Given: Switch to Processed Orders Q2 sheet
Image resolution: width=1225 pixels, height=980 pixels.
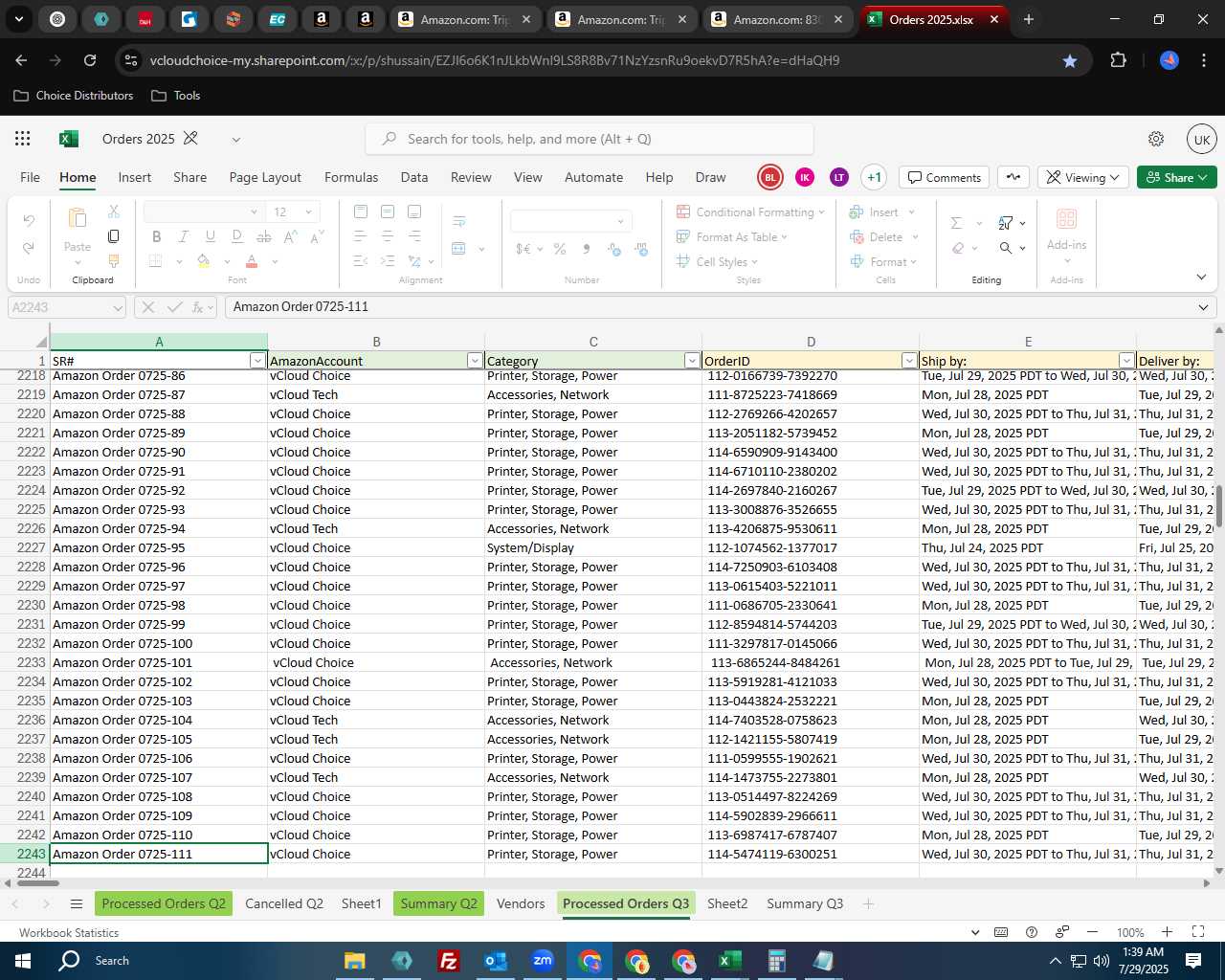Looking at the screenshot, I should 164,903.
